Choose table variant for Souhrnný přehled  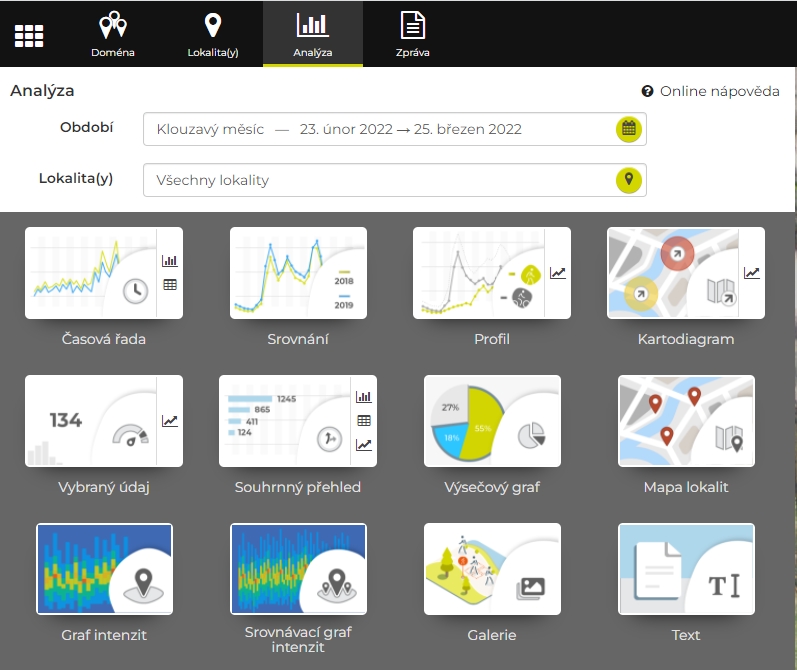coord(364,420)
